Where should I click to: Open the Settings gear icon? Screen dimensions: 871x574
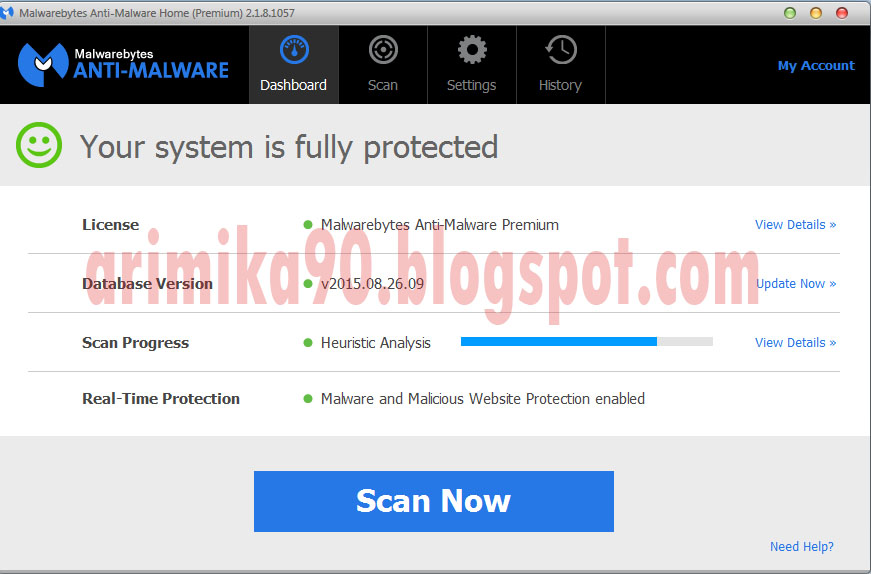472,50
